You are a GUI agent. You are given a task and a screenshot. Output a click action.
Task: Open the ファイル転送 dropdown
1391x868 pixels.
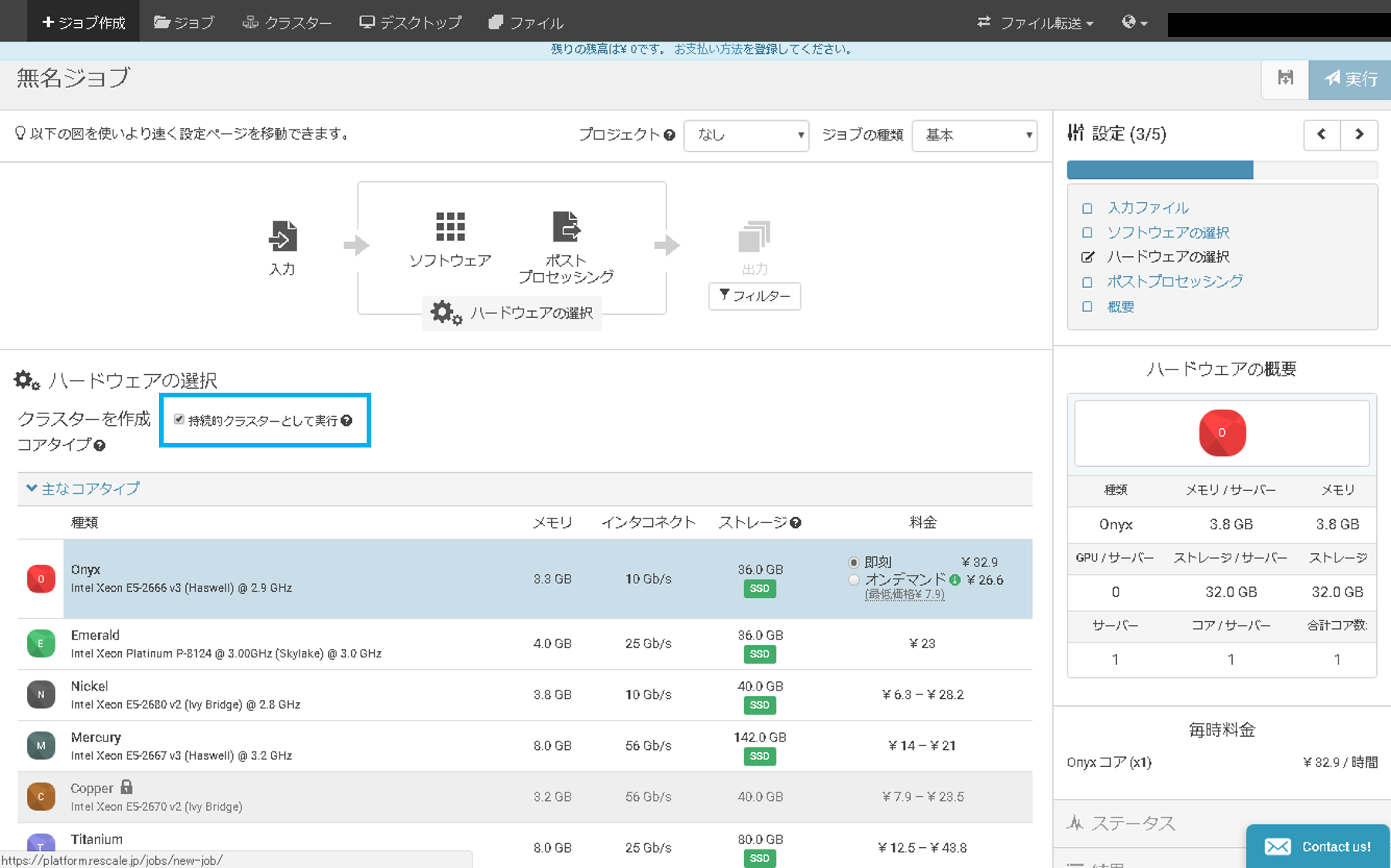click(1035, 22)
